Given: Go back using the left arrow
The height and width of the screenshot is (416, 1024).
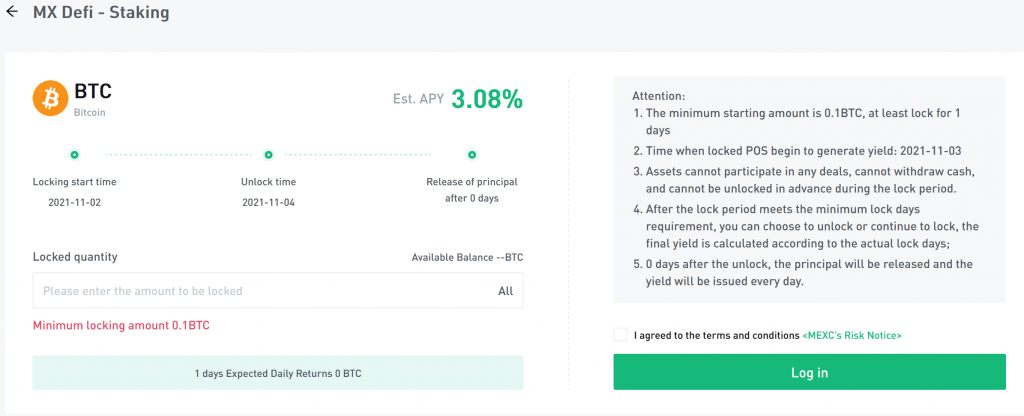Looking at the screenshot, I should coord(12,12).
